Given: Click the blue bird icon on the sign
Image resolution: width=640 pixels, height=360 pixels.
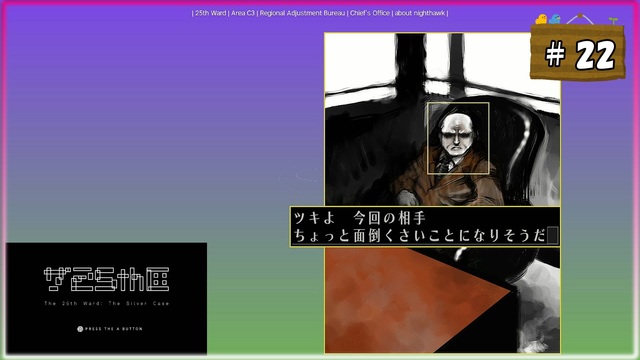Looking at the screenshot, I should click(x=554, y=19).
